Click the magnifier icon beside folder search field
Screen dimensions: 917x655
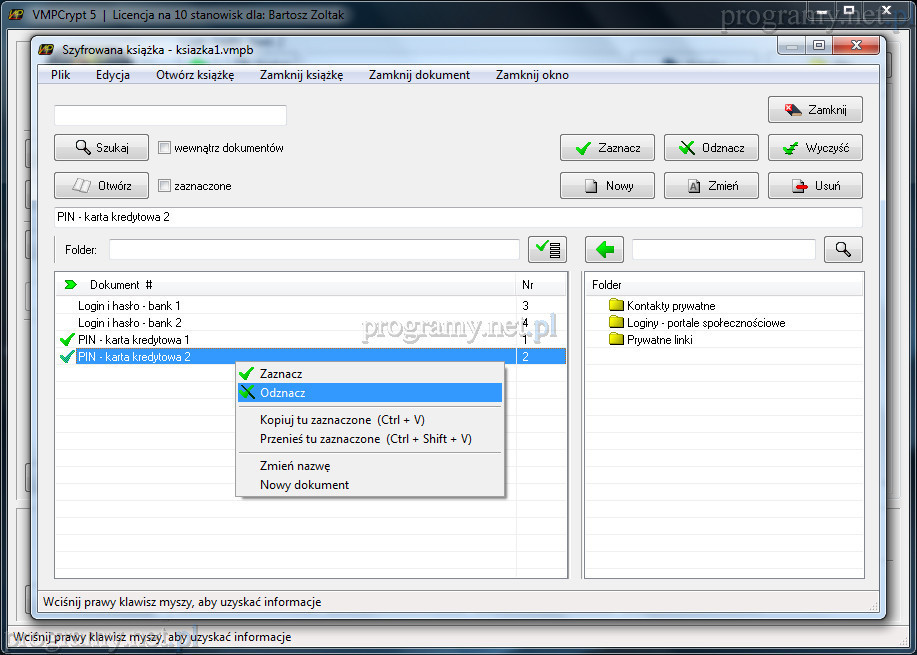click(843, 250)
